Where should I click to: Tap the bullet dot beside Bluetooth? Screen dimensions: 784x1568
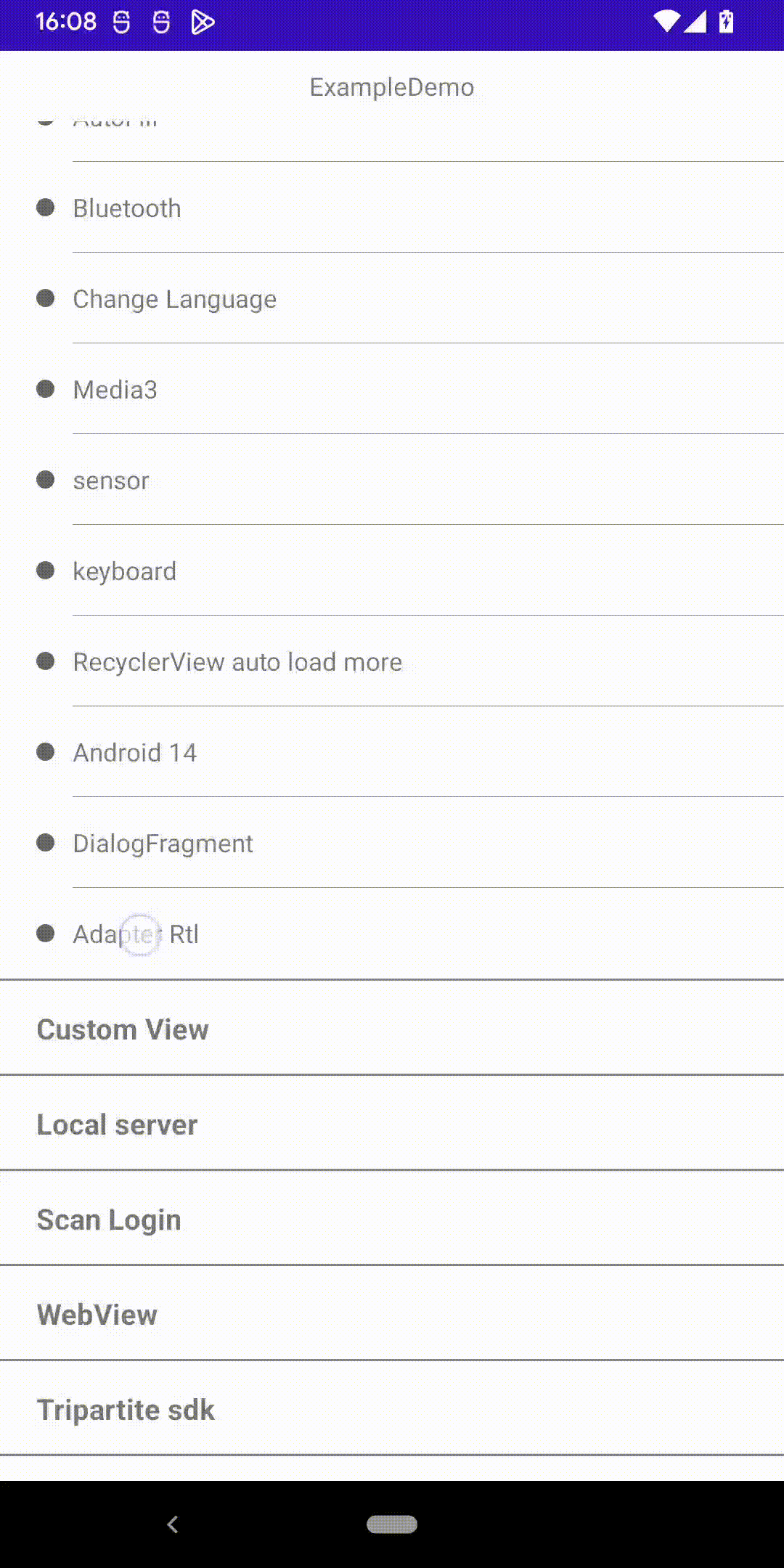[x=46, y=208]
